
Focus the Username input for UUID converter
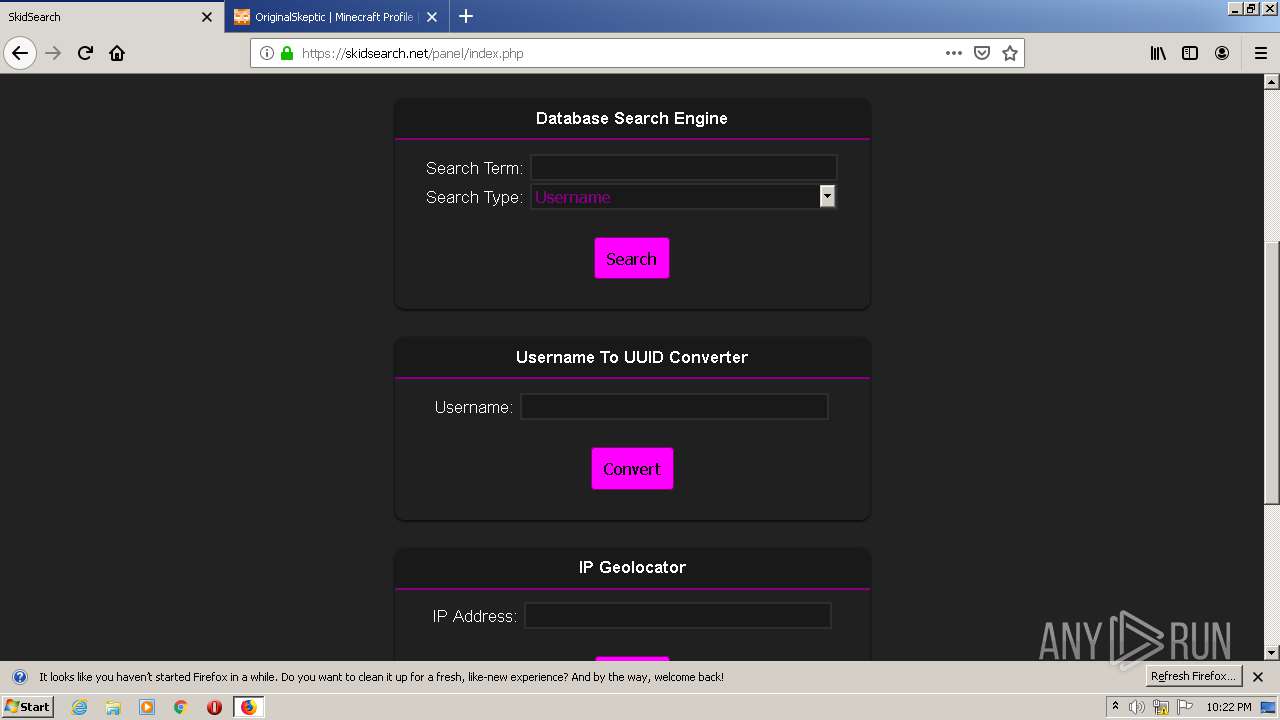click(x=674, y=407)
